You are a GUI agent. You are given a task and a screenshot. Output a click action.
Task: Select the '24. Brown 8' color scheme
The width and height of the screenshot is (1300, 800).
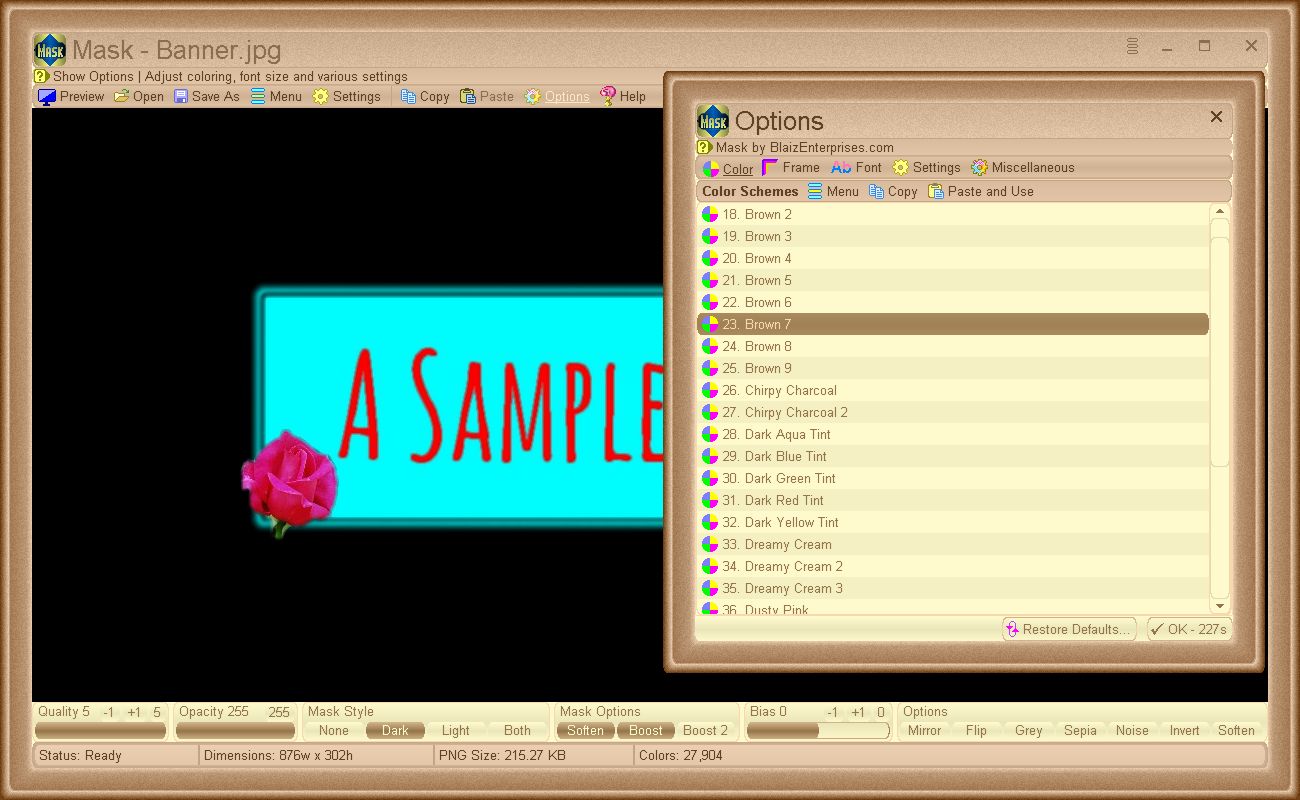tap(953, 346)
